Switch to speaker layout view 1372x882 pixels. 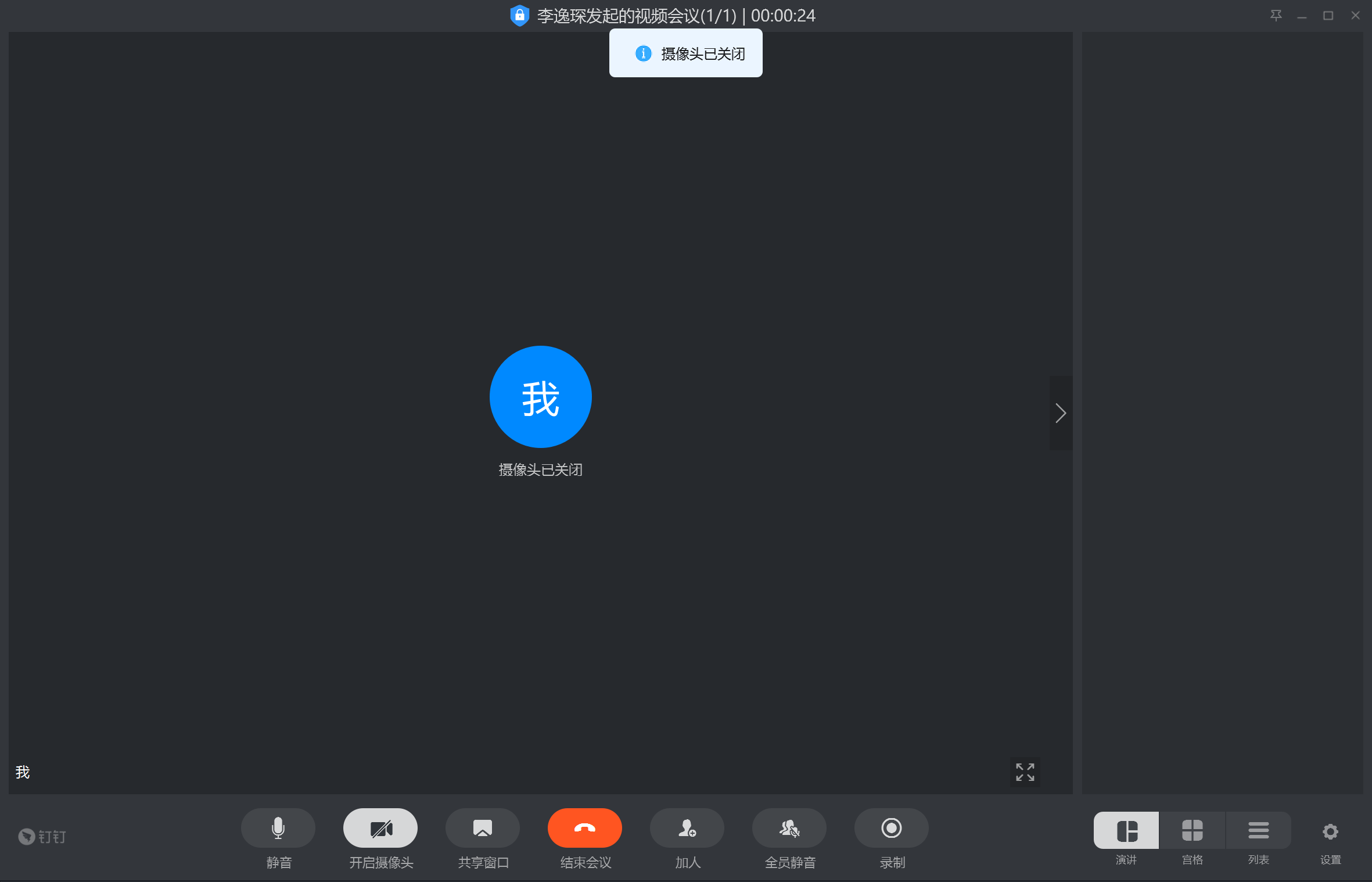point(1126,831)
